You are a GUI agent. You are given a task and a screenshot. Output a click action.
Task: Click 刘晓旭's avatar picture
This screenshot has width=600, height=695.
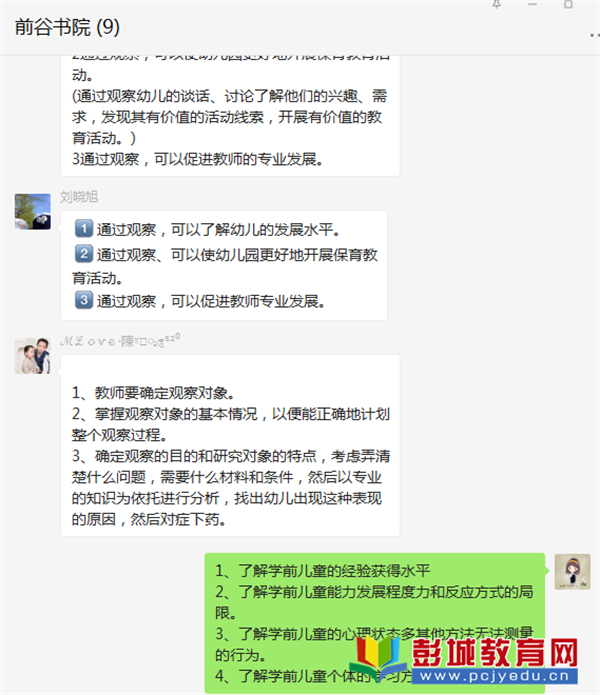click(x=32, y=211)
